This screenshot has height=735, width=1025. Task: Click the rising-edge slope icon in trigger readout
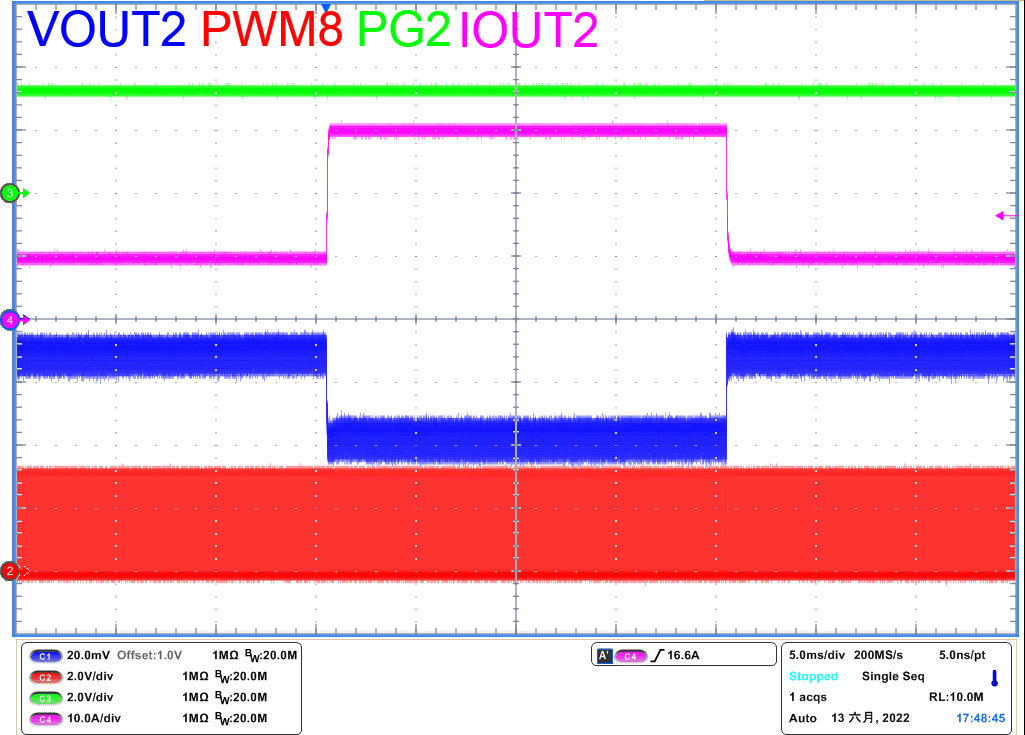click(657, 656)
